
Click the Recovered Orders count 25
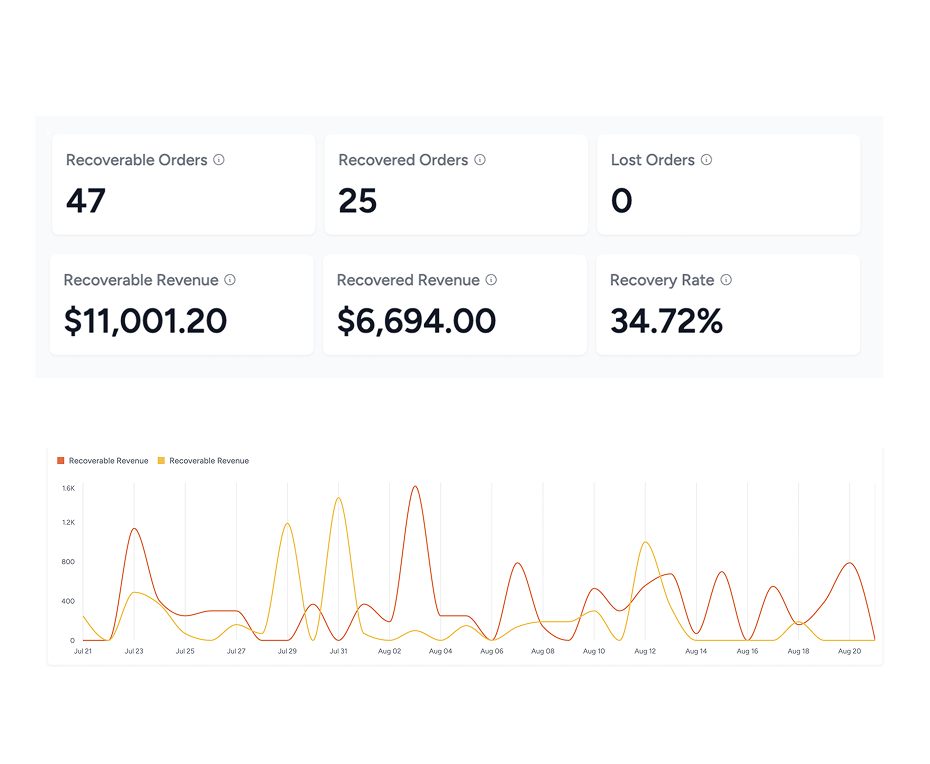pos(357,201)
